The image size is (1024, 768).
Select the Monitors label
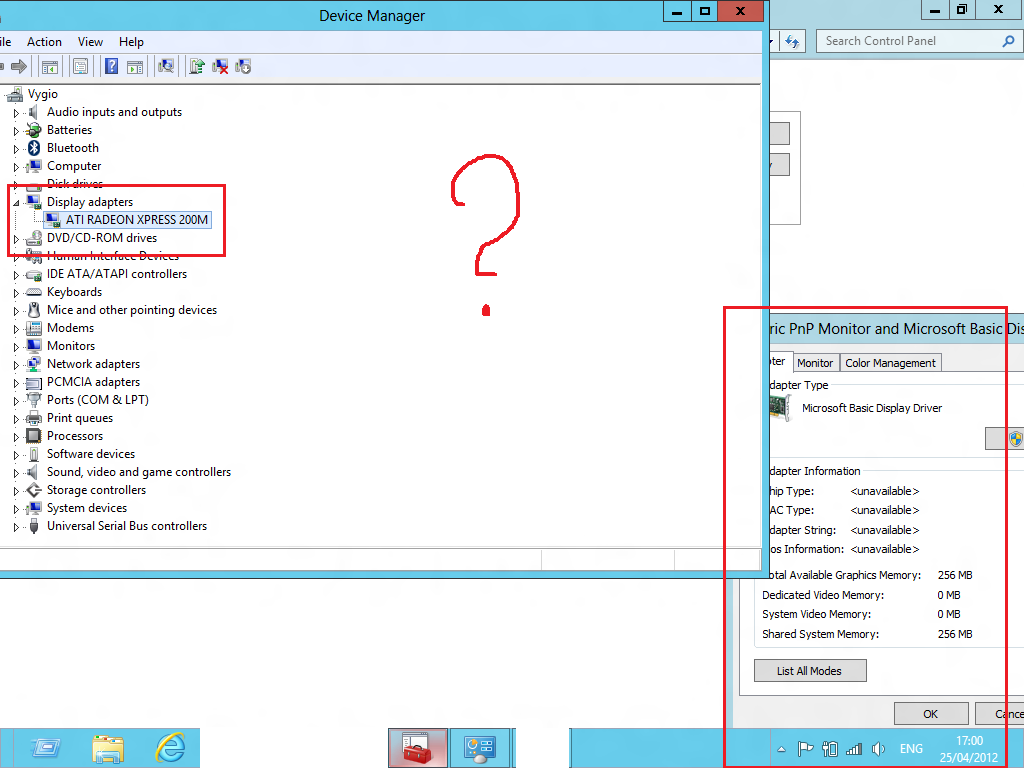click(x=71, y=345)
